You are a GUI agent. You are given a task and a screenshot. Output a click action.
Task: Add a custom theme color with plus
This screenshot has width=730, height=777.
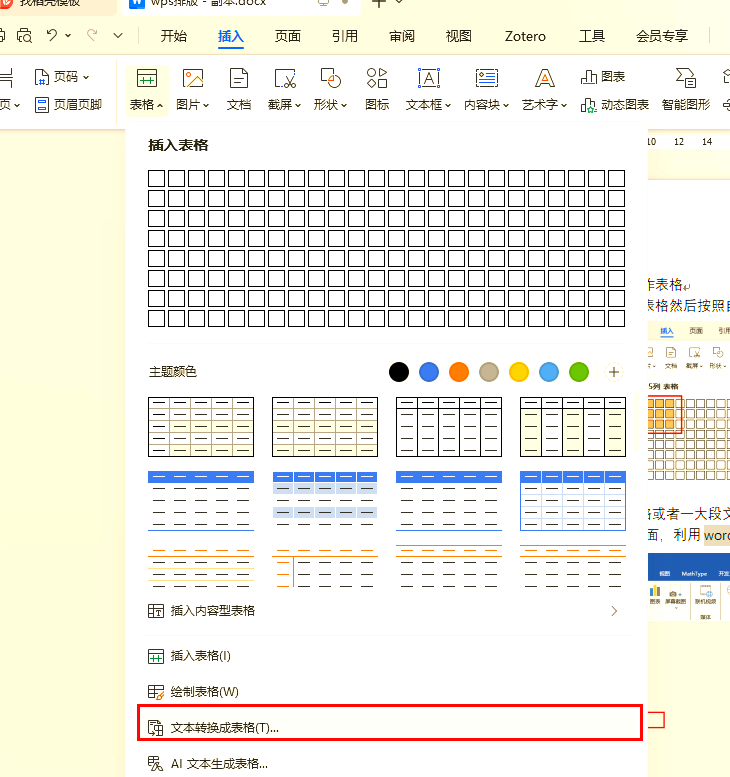tap(614, 372)
